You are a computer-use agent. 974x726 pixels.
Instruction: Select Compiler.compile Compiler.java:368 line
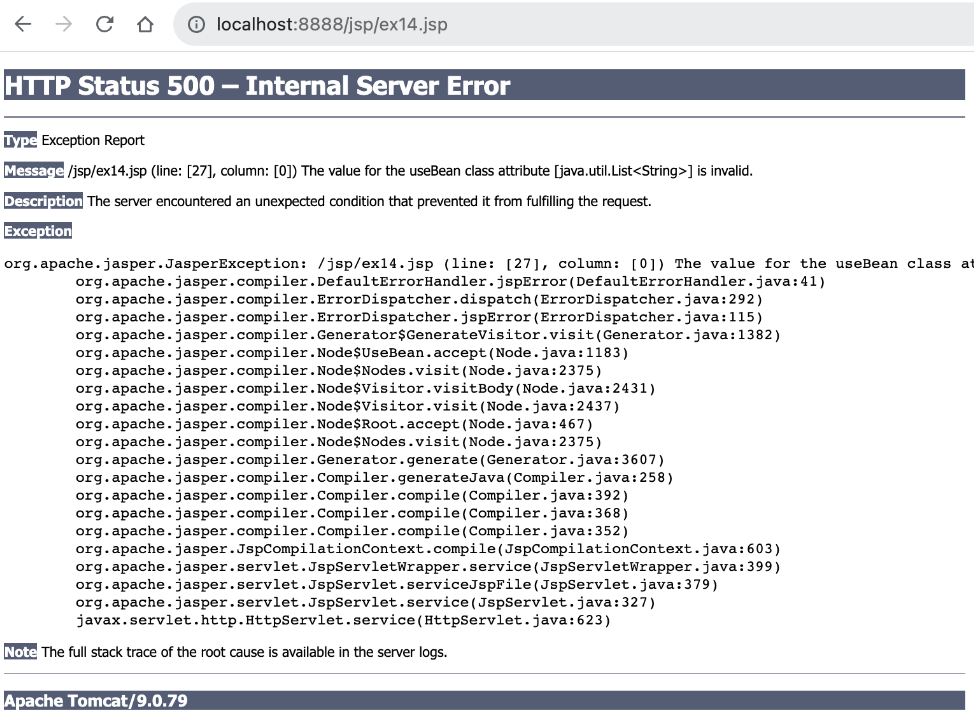point(352,513)
